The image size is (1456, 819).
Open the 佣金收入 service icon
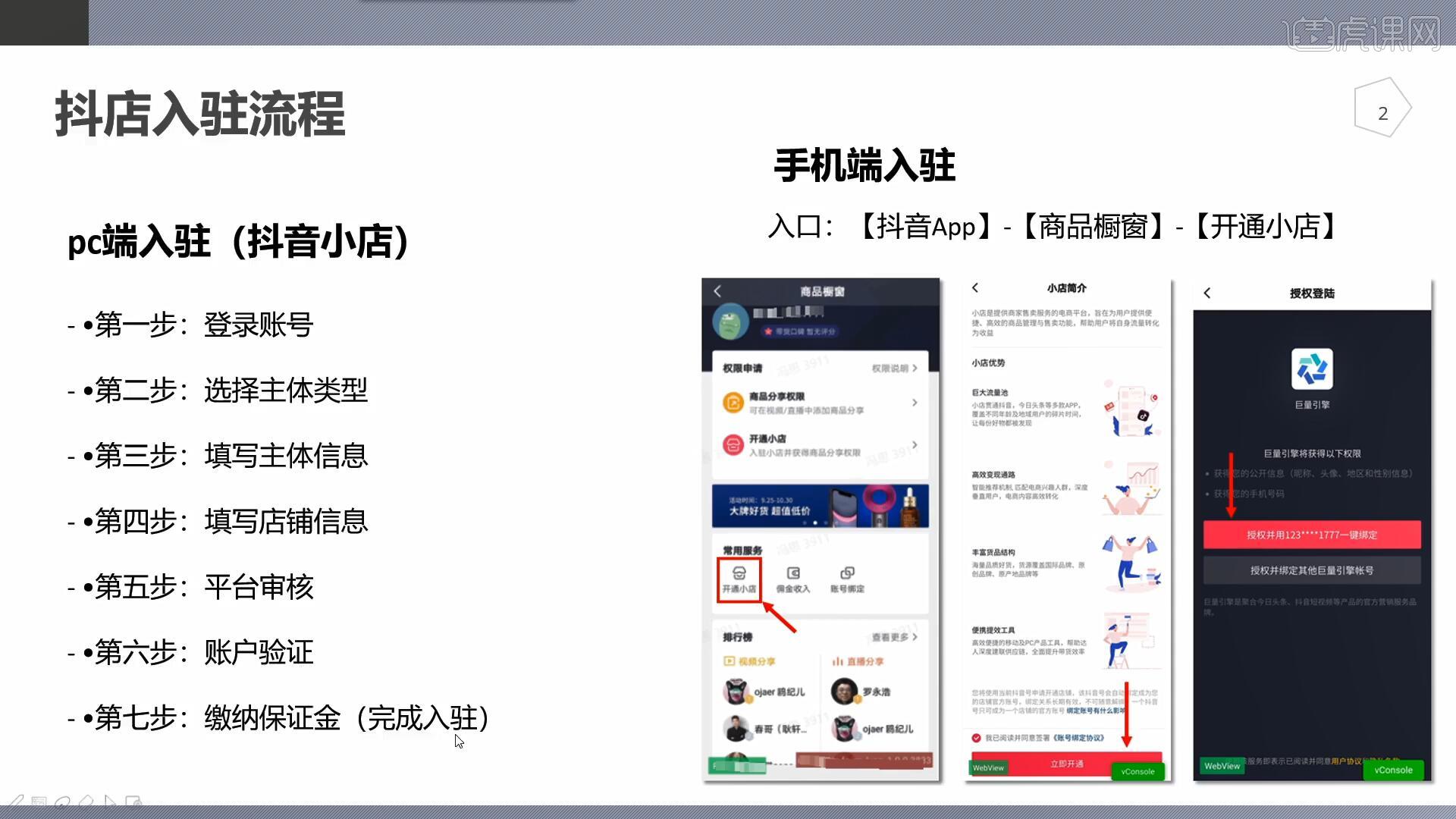(793, 580)
